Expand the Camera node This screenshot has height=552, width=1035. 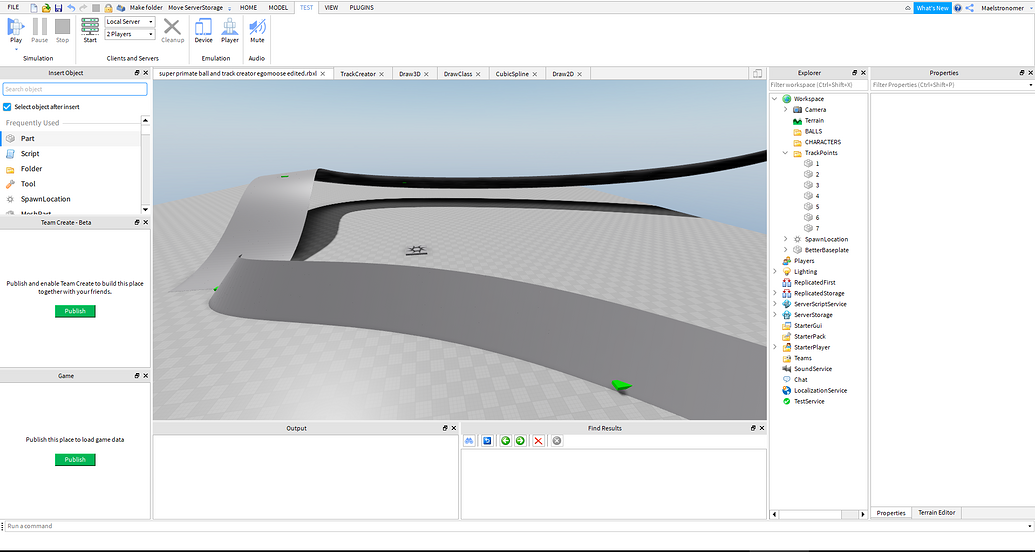[785, 110]
